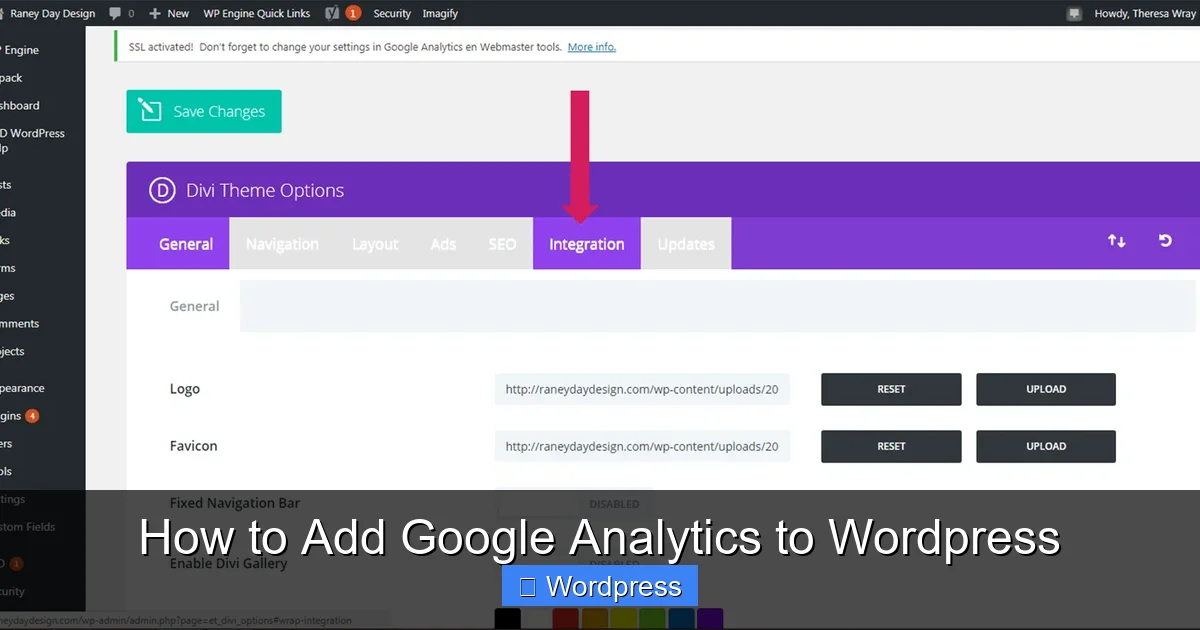The image size is (1200, 630).
Task: Pick the black color swatch
Action: tap(508, 618)
